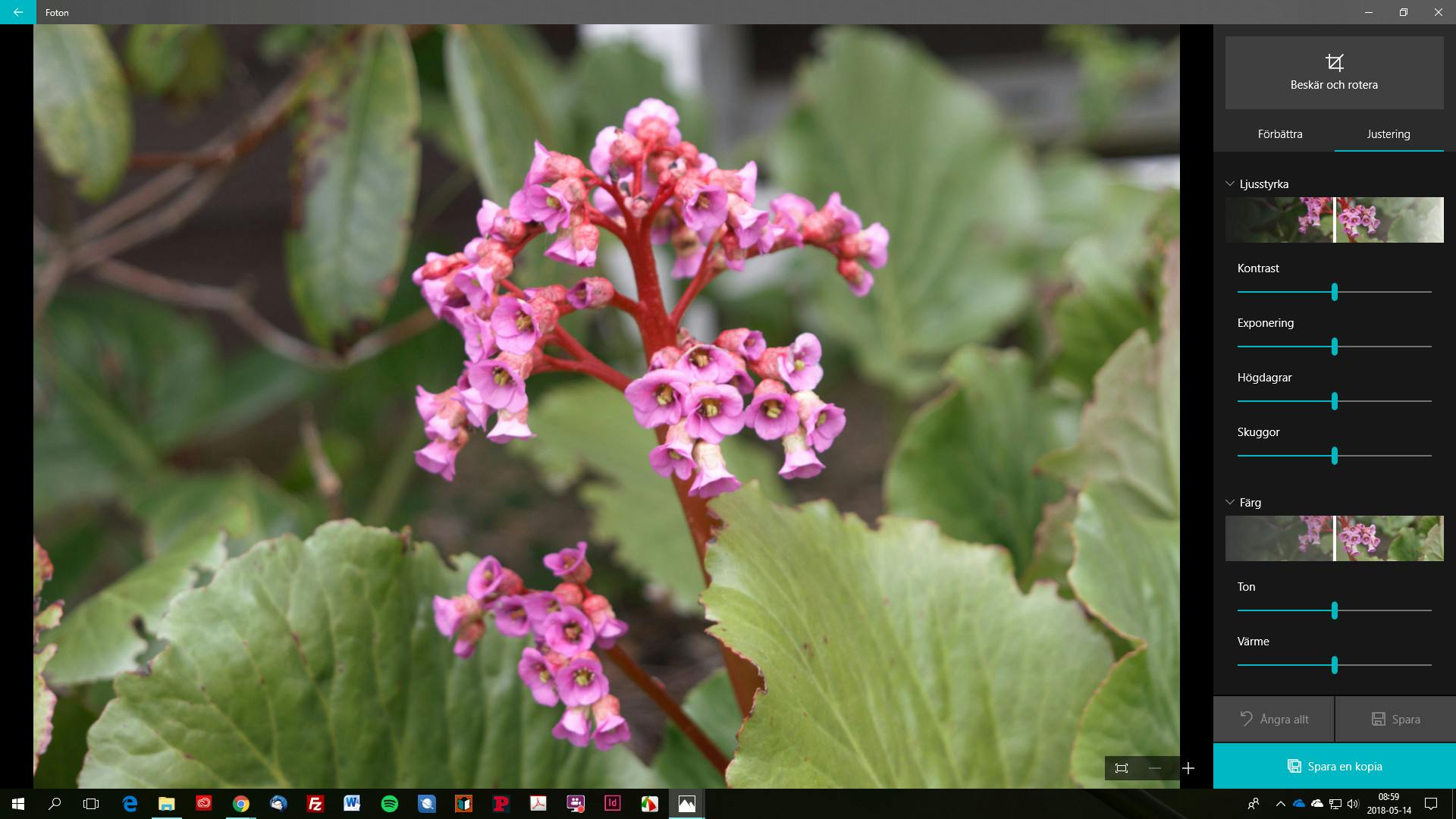This screenshot has width=1456, height=819.
Task: Click the Ton slider handle
Action: pyautogui.click(x=1334, y=610)
